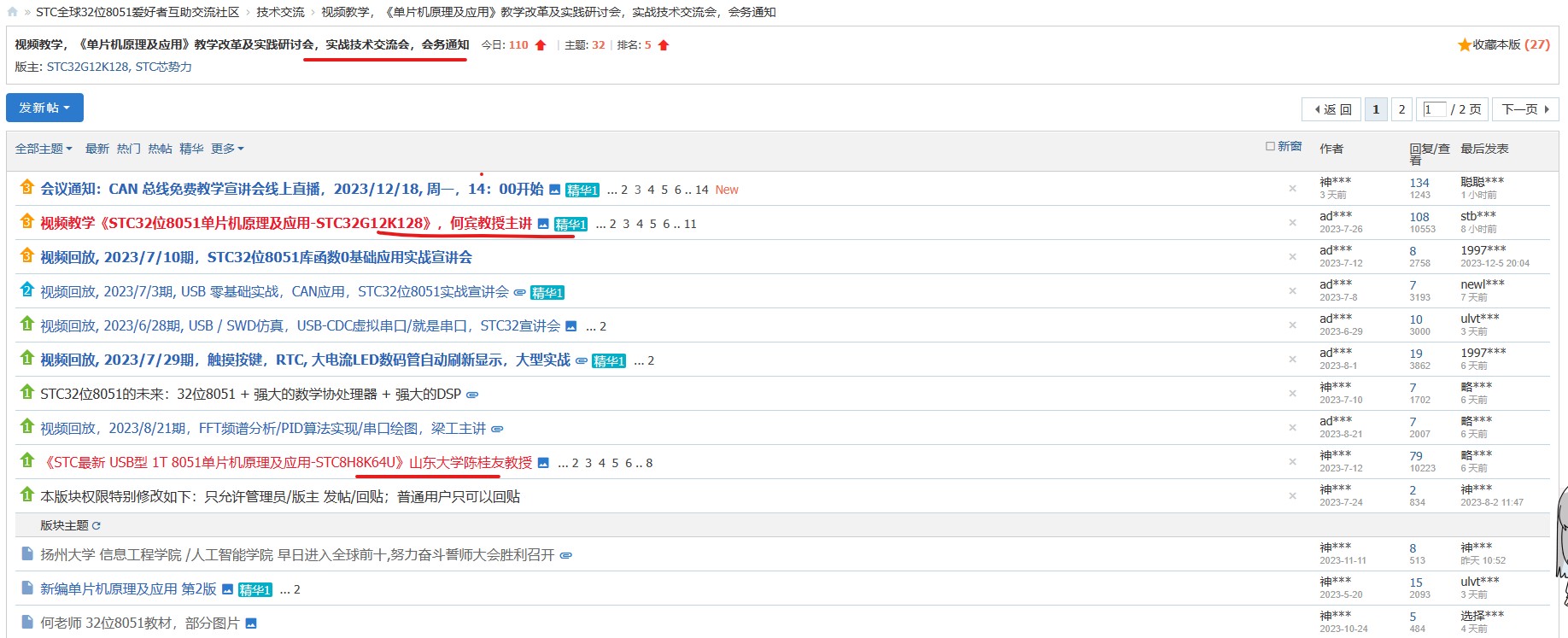Viewport: 1568px width, 638px height.
Task: Open thread STC32位8051的未来
Action: 250,394
